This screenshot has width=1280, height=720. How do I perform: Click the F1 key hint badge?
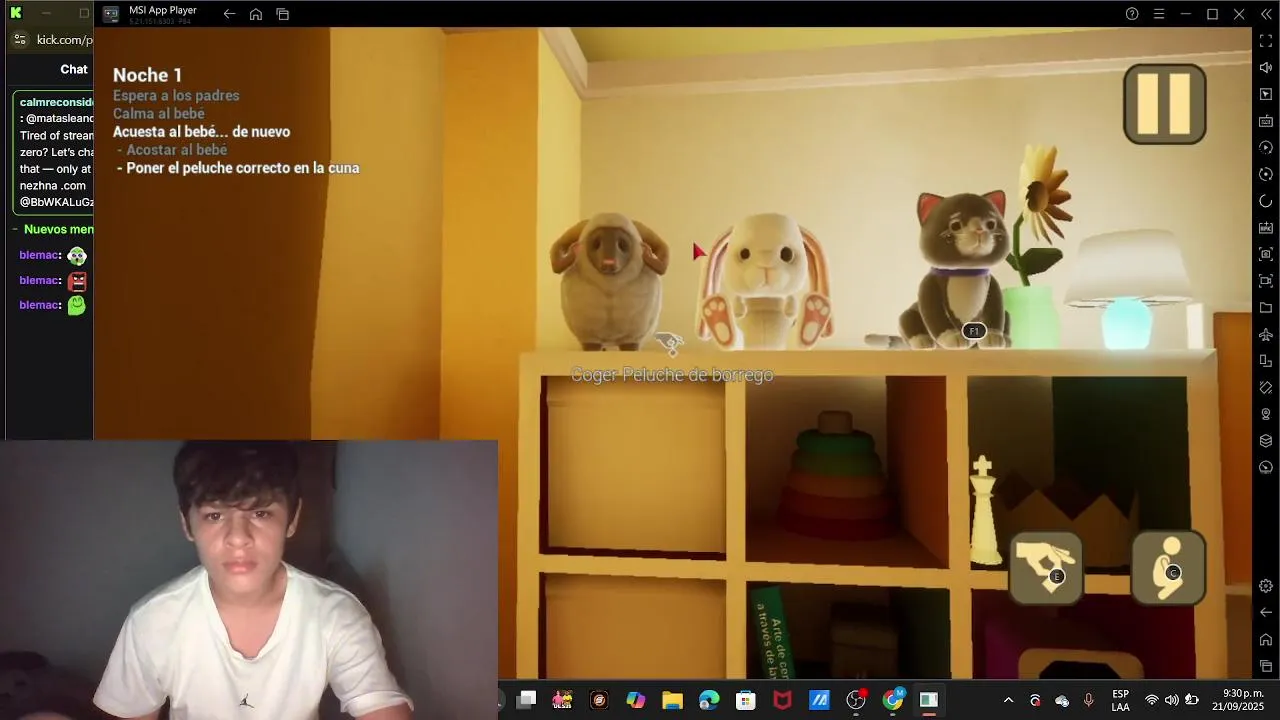(974, 331)
